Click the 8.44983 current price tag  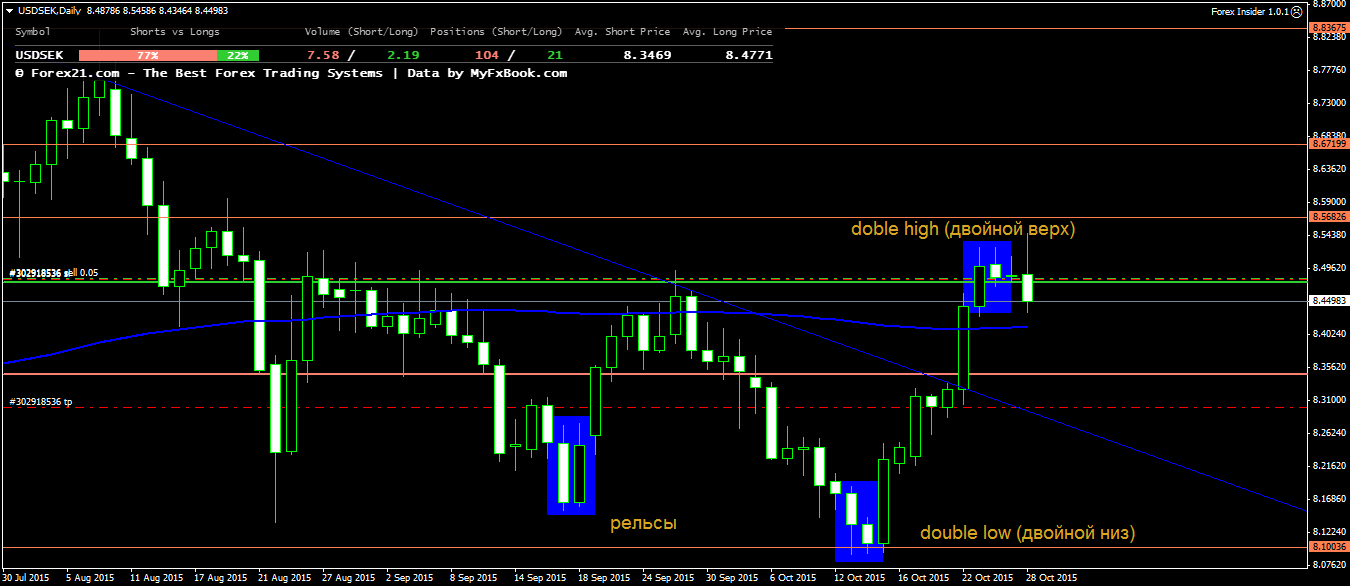click(1328, 301)
